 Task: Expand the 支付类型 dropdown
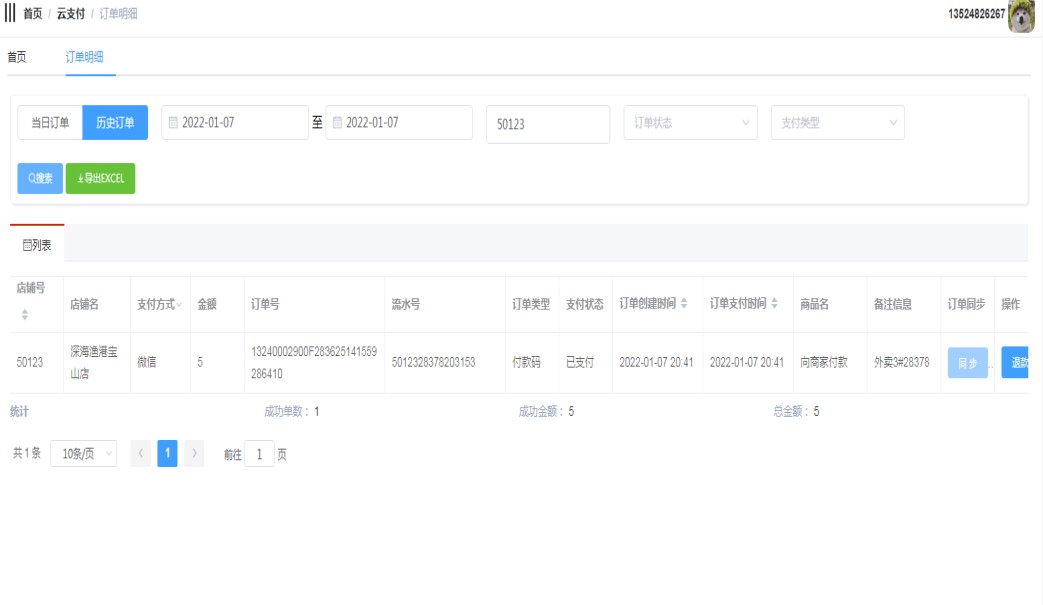pos(837,123)
